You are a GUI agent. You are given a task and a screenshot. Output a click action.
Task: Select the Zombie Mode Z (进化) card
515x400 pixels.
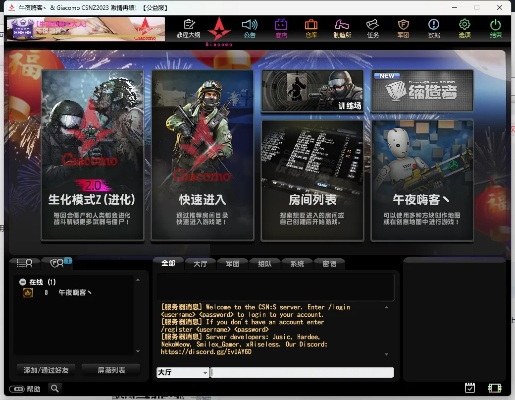(93, 155)
